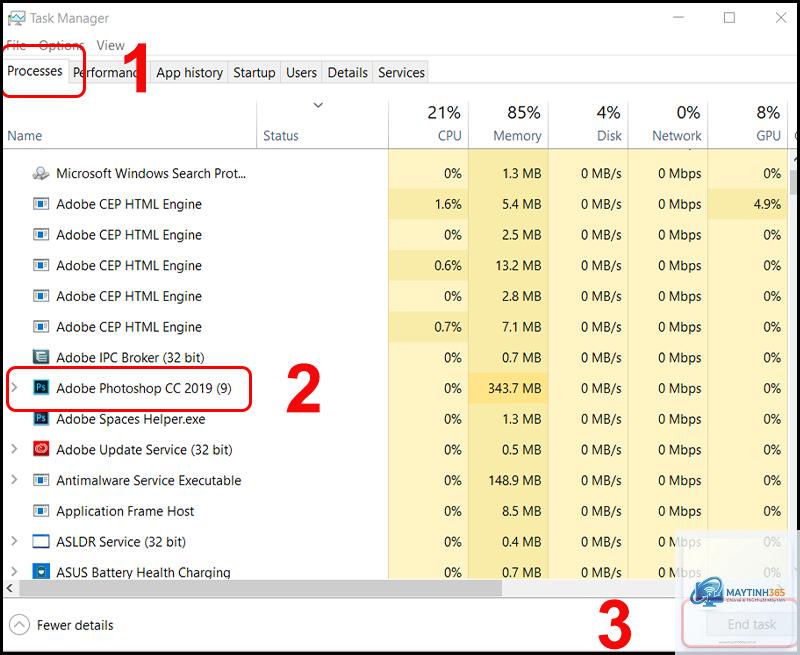Expand the Adobe Update Service (32 bit) group

click(x=14, y=449)
